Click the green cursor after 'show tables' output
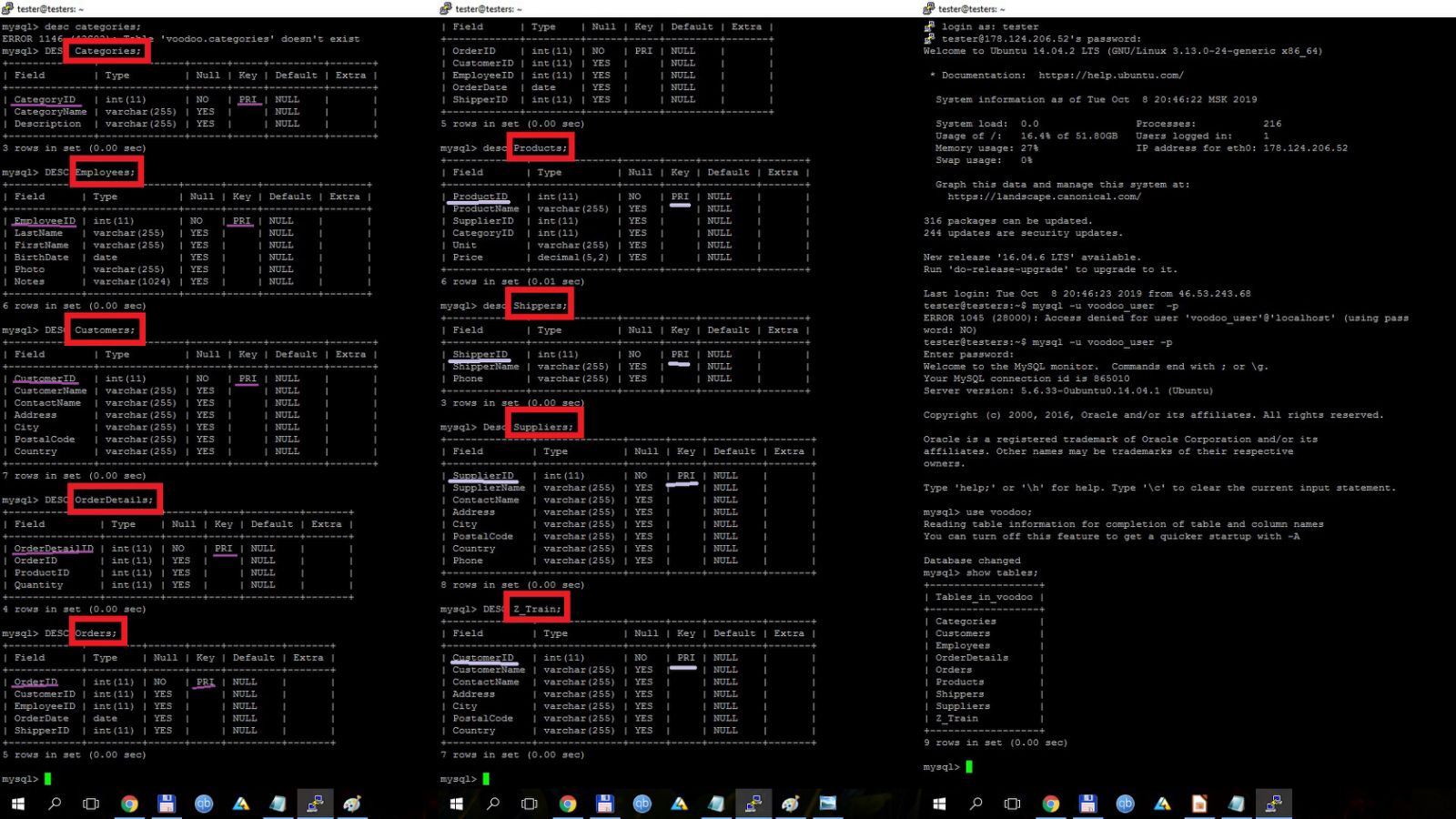Viewport: 1456px width, 819px height. pyautogui.click(x=969, y=767)
